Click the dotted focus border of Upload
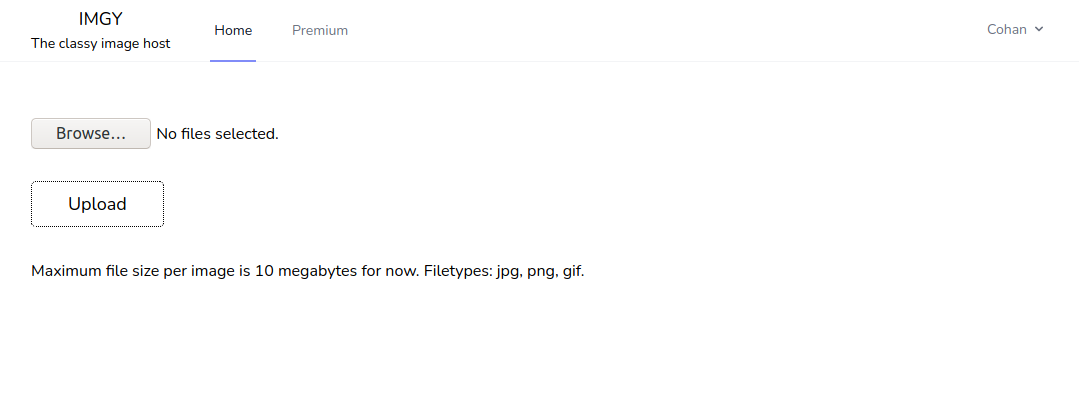Viewport: 1079px width, 398px height. [97, 182]
